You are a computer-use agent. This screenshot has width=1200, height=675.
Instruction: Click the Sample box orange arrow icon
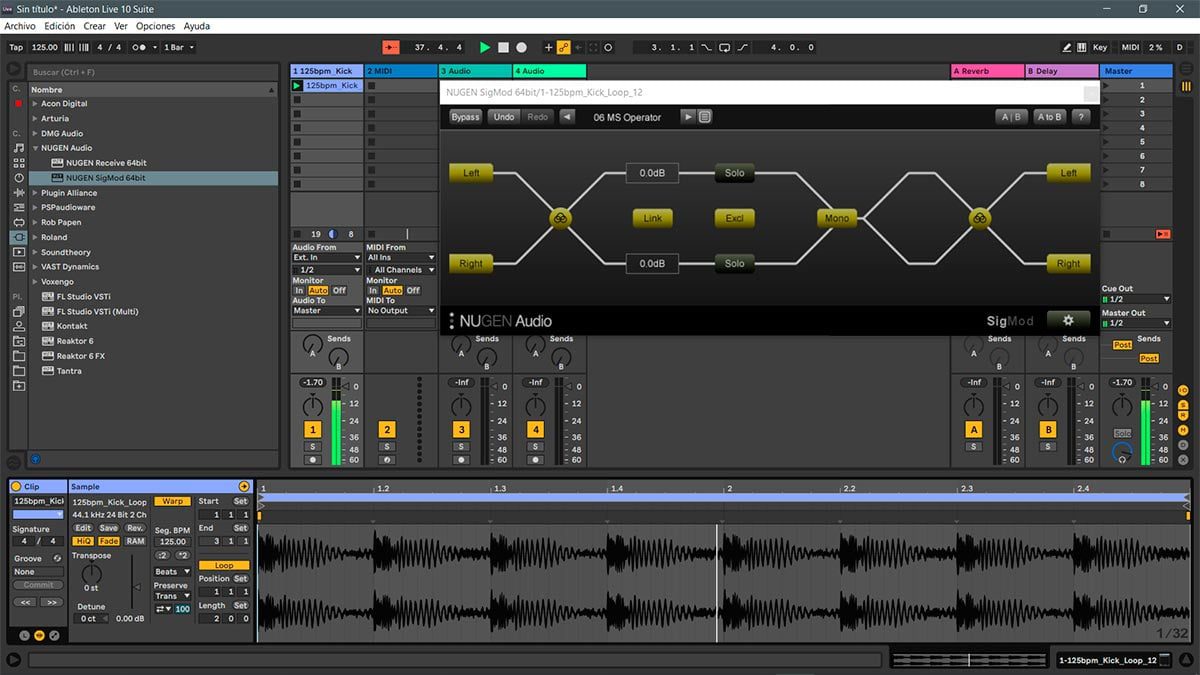(243, 486)
